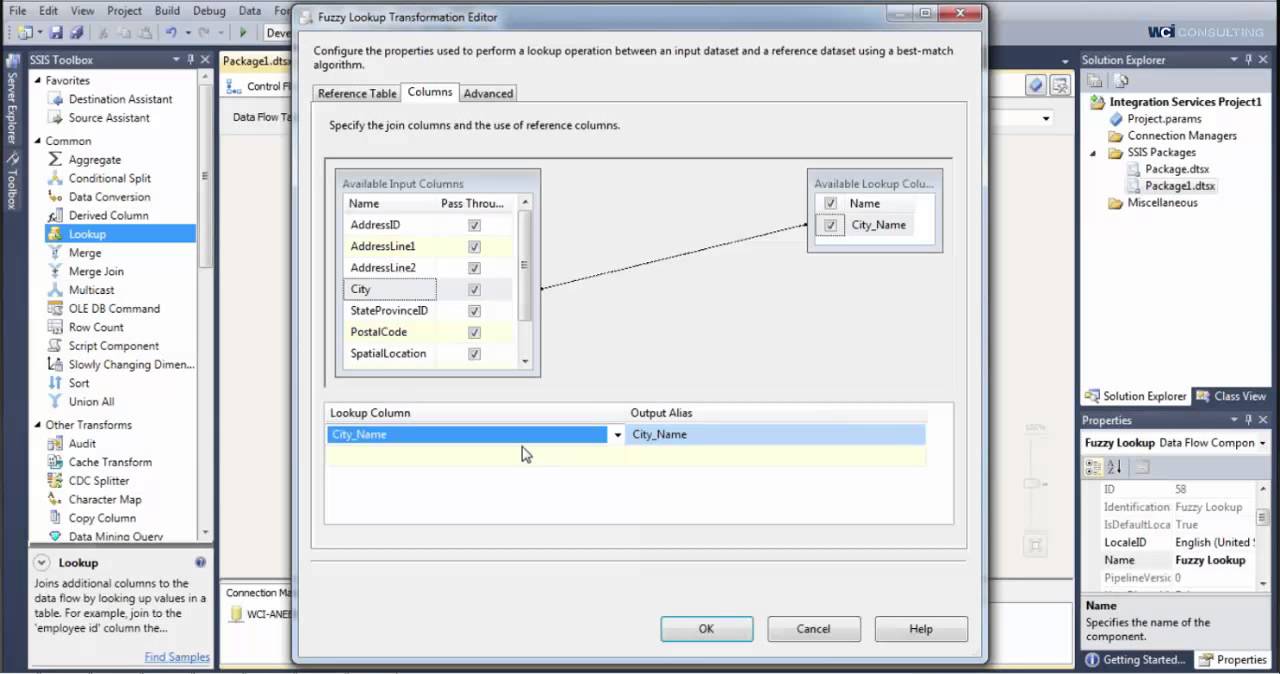Click the Save icon in the toolbar
This screenshot has height=674, width=1280.
coord(55,33)
